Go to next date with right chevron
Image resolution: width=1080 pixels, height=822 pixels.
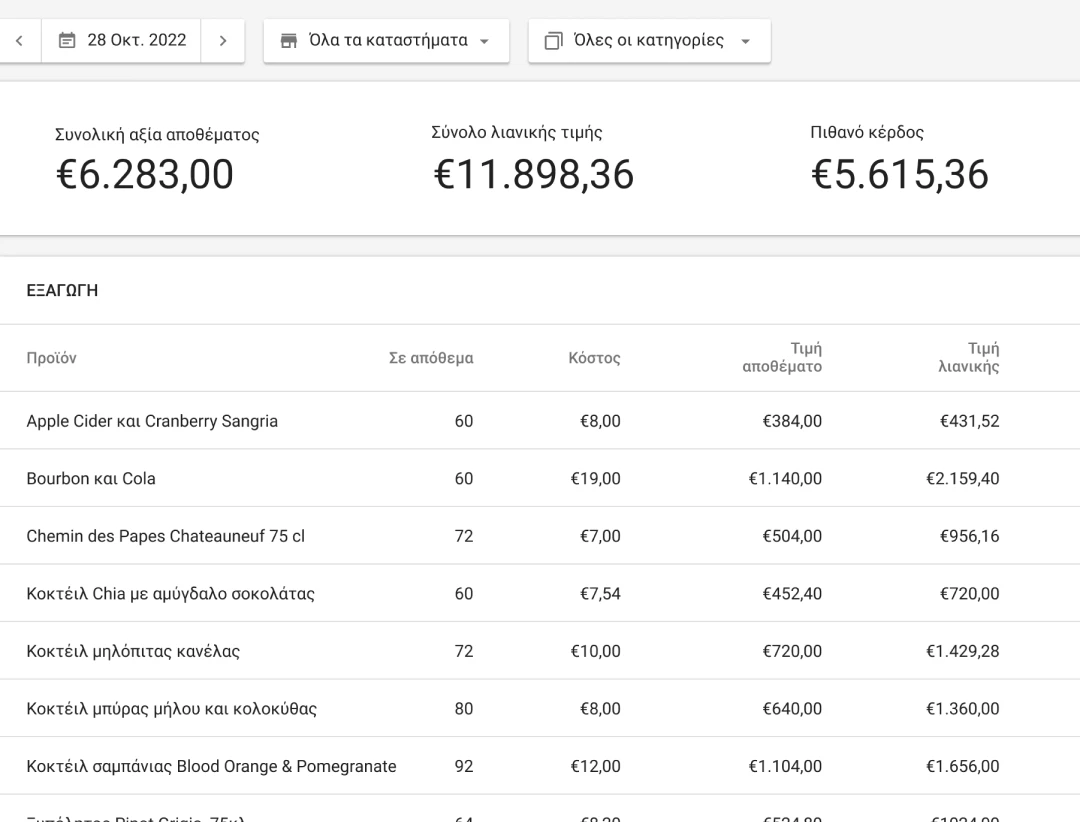tap(222, 41)
